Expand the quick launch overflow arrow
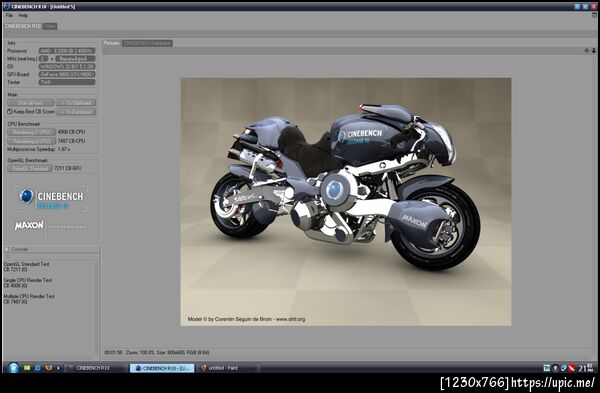This screenshot has height=393, width=600. [58, 368]
